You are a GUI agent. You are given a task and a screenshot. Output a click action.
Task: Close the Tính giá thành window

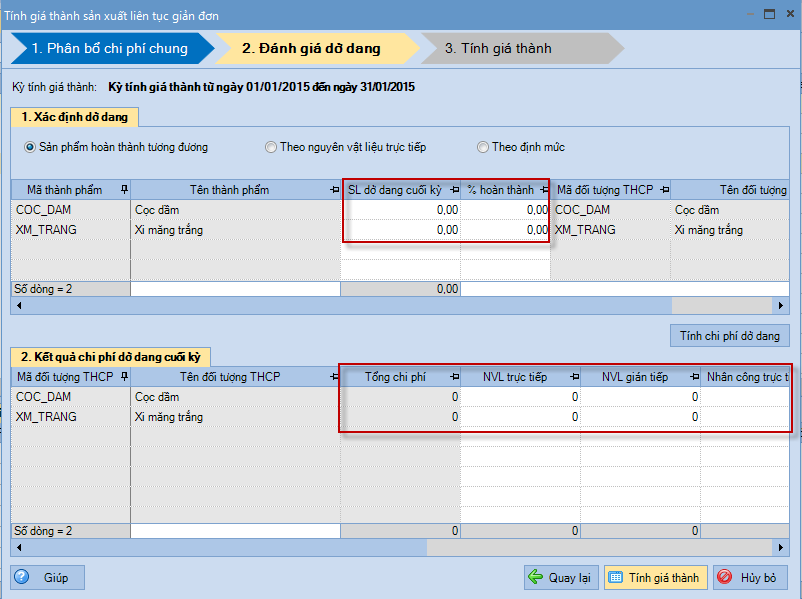(790, 14)
